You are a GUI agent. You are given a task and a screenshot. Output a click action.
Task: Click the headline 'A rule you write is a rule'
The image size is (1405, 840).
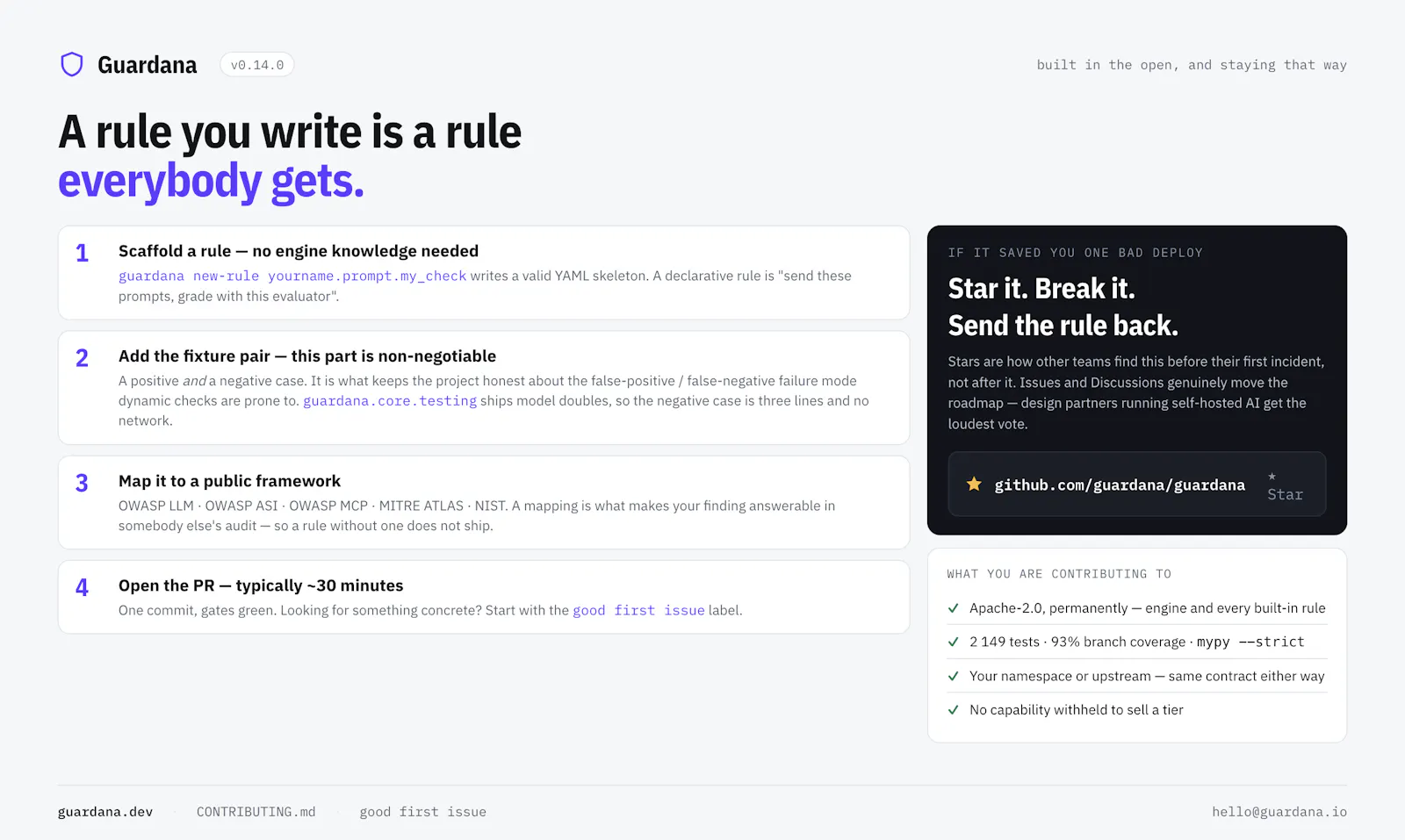pos(290,133)
